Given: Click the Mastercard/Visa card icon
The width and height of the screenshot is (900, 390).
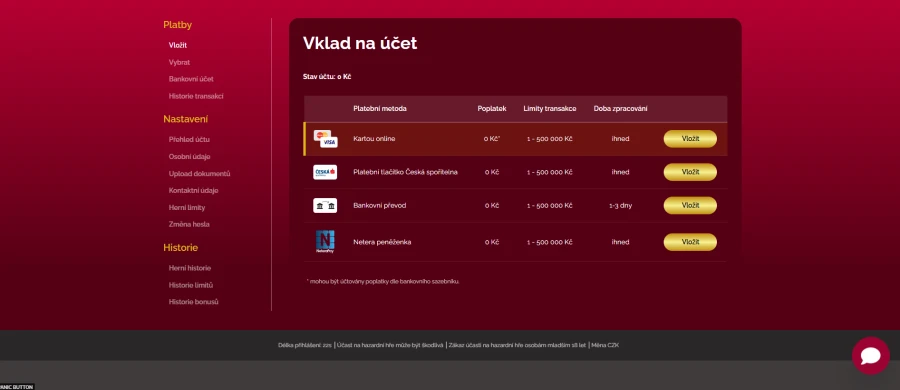Looking at the screenshot, I should 325,139.
